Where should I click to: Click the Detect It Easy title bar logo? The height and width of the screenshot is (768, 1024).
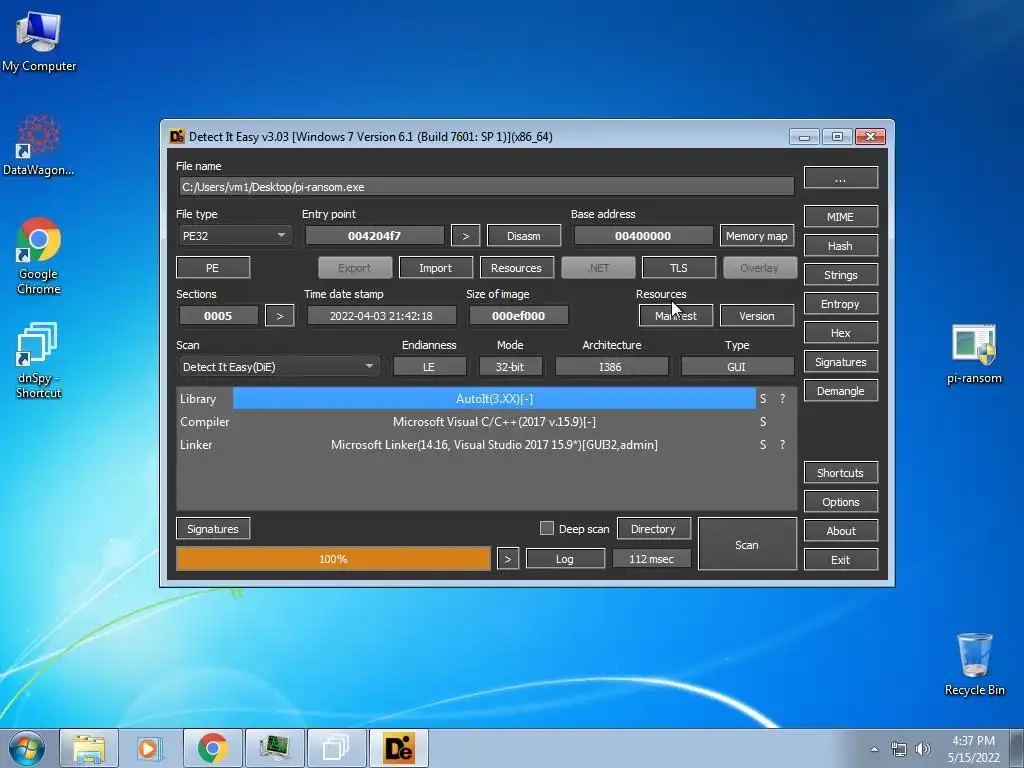(176, 136)
